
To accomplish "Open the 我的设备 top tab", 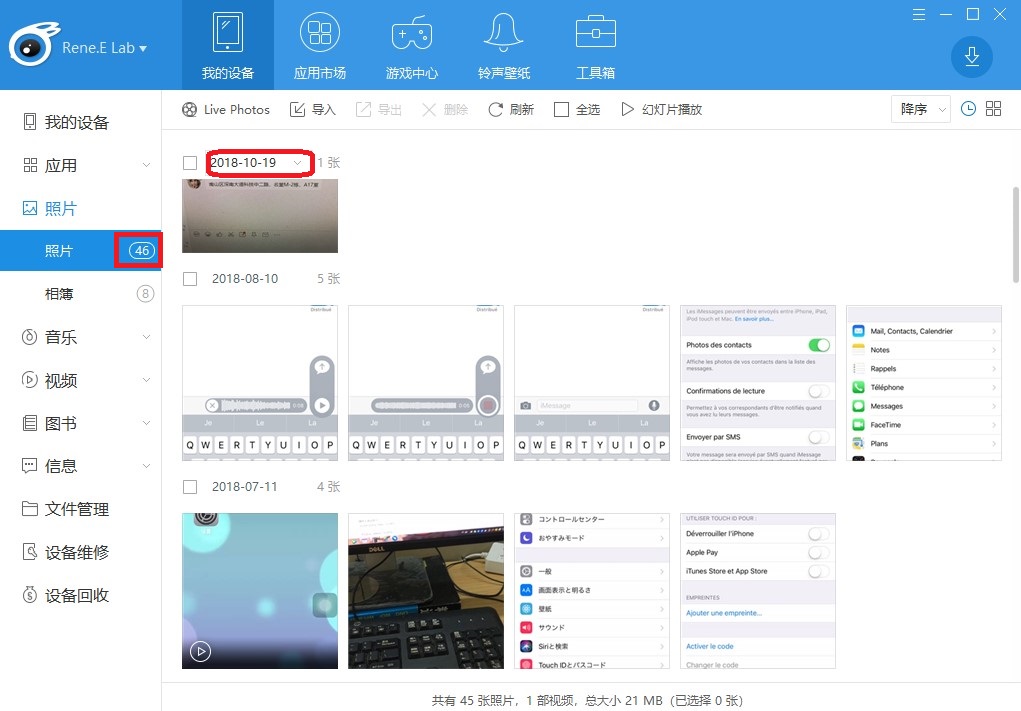I will click(x=227, y=45).
